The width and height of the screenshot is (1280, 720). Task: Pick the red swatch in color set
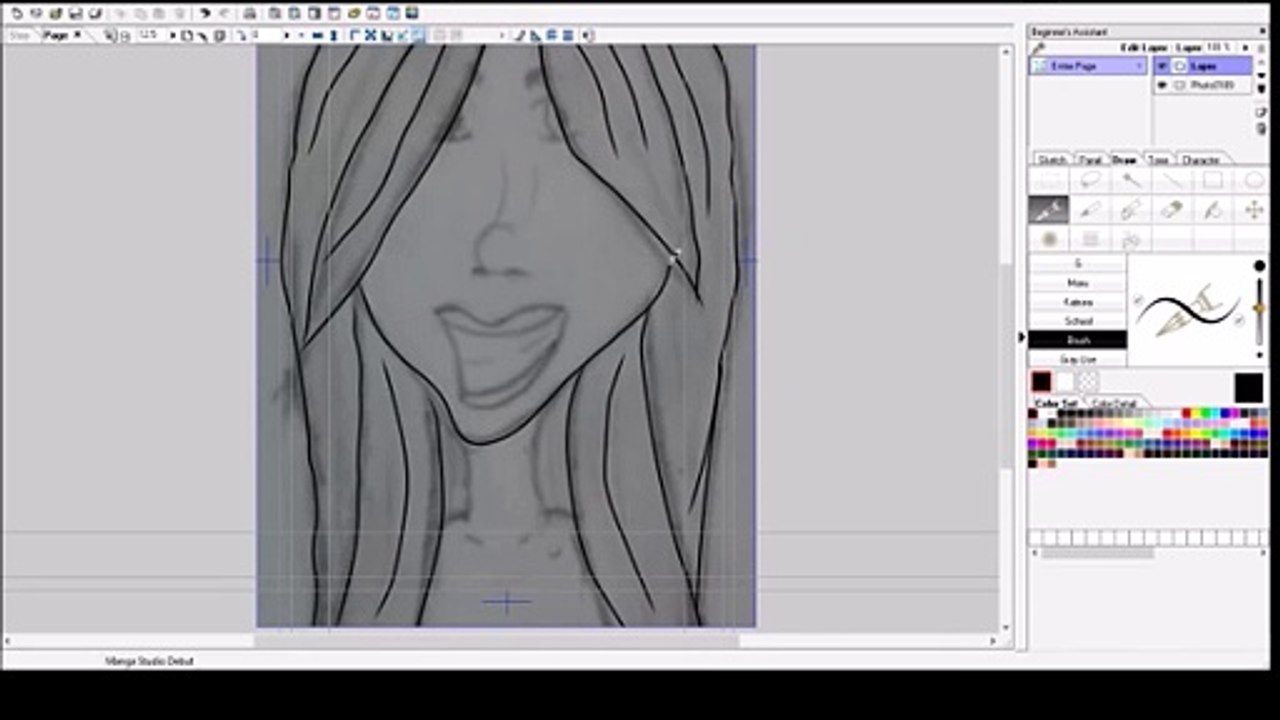(x=1186, y=413)
